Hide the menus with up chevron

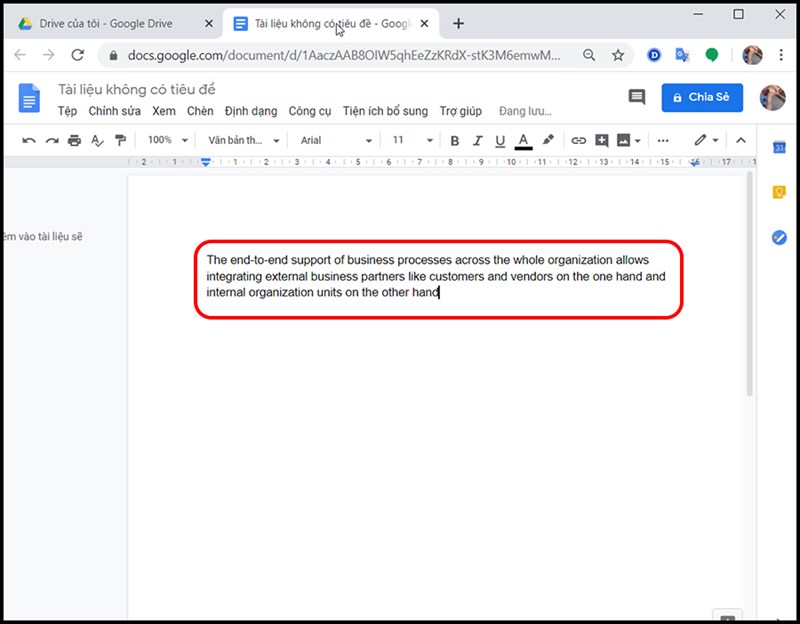pyautogui.click(x=741, y=140)
